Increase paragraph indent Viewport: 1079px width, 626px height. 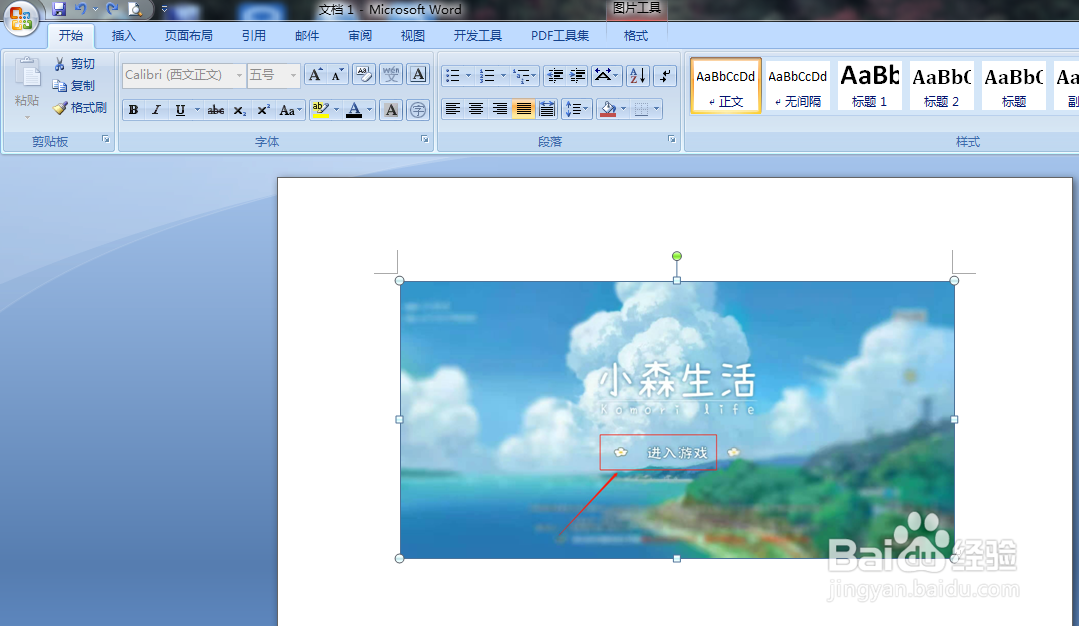pyautogui.click(x=577, y=76)
